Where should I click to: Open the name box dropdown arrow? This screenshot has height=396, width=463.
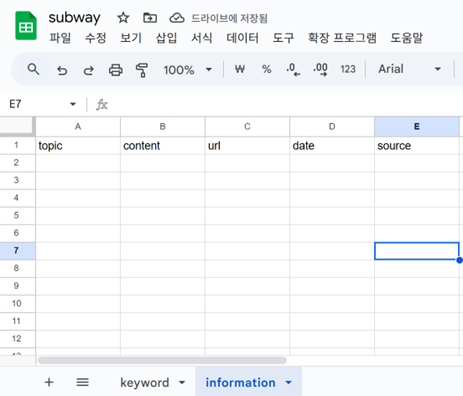pyautogui.click(x=73, y=104)
